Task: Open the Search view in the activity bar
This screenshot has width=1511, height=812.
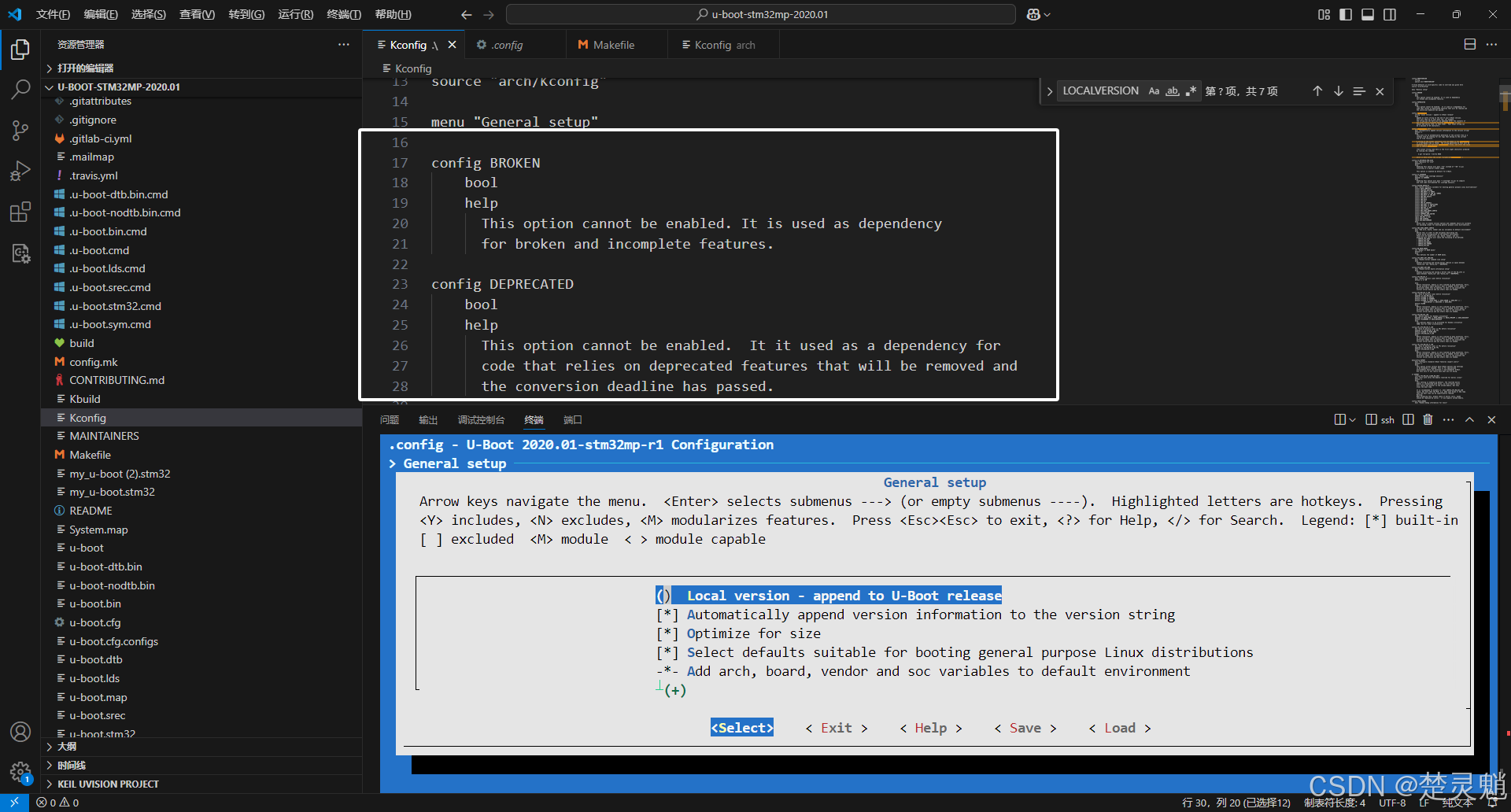Action: pyautogui.click(x=20, y=90)
